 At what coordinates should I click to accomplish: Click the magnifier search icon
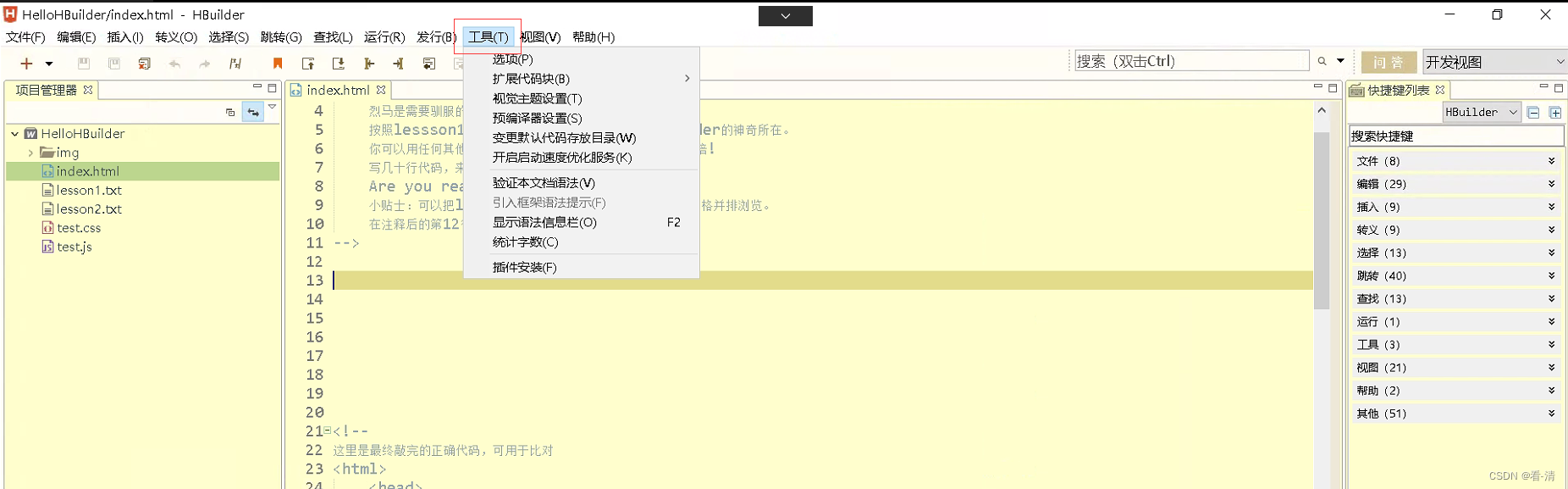pos(1322,61)
